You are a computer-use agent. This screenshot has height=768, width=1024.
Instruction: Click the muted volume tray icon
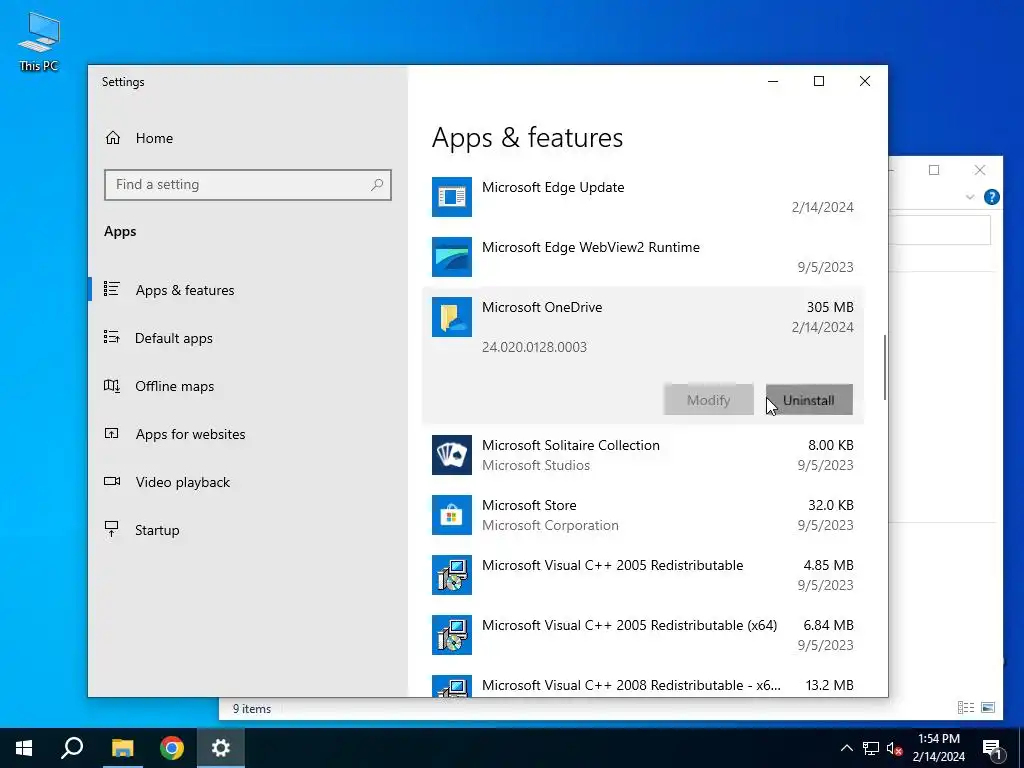point(895,748)
